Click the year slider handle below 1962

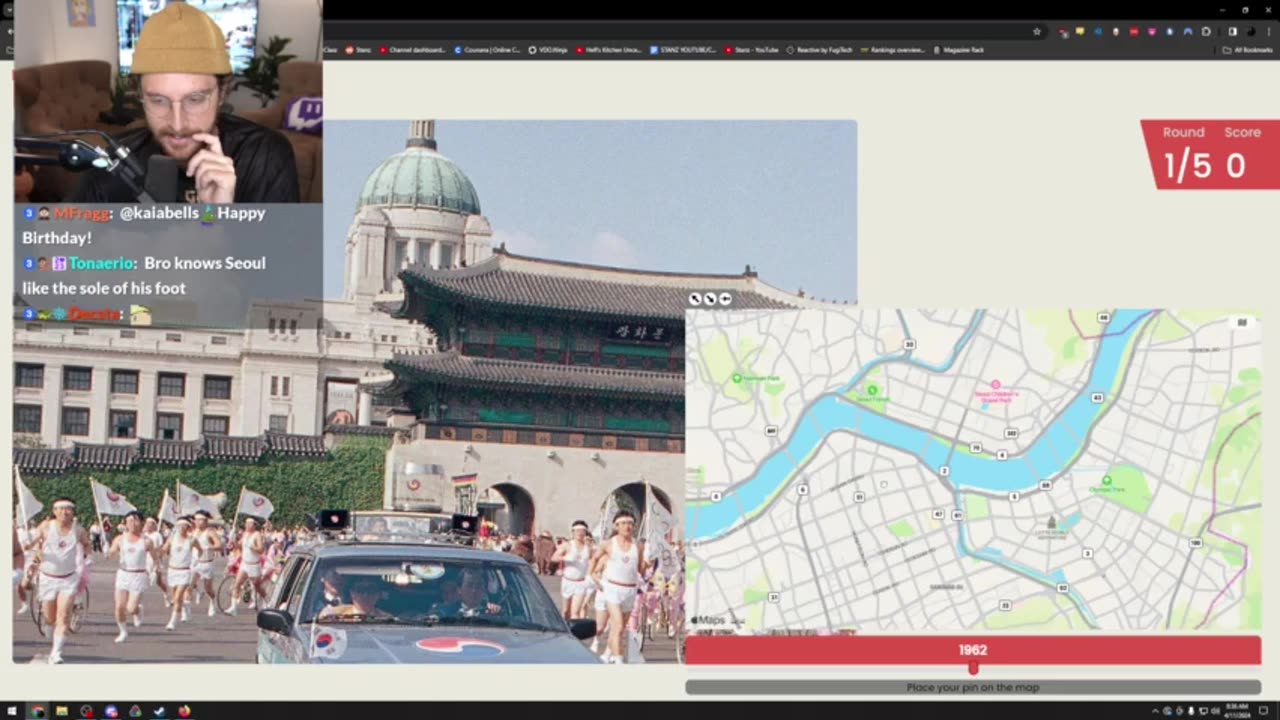(x=973, y=668)
